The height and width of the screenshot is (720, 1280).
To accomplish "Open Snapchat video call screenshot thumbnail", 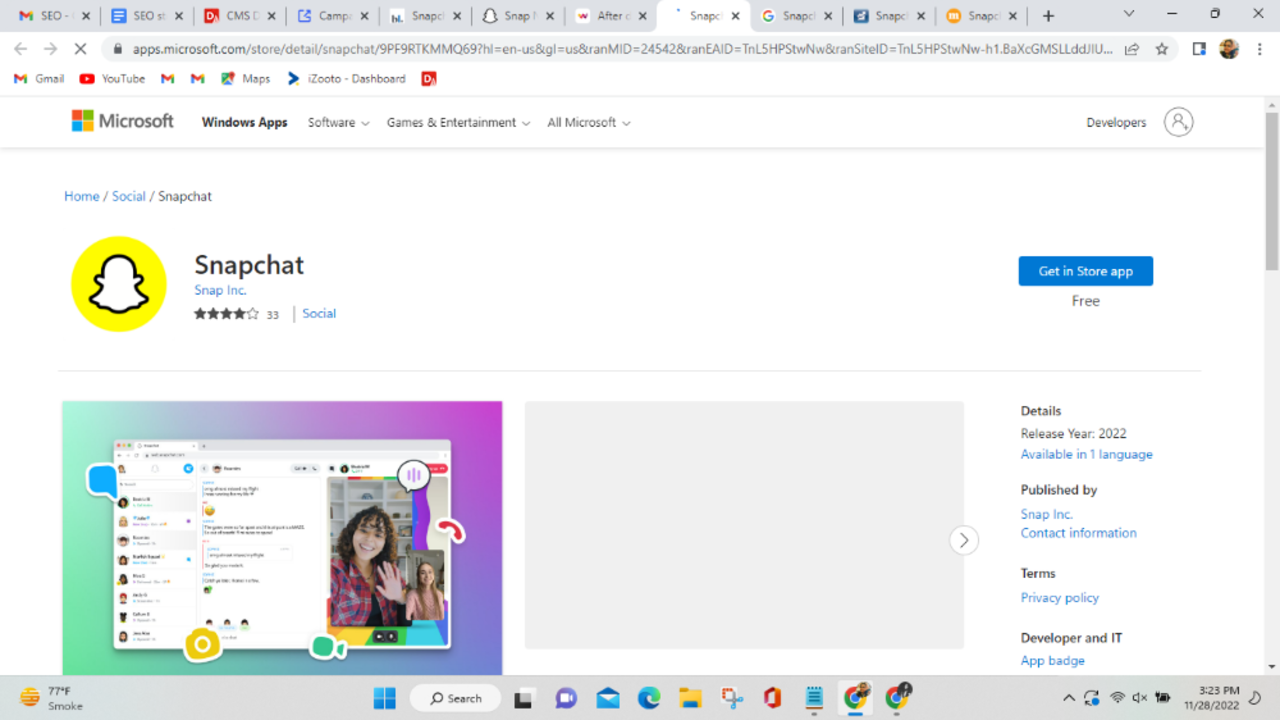I will click(x=282, y=538).
